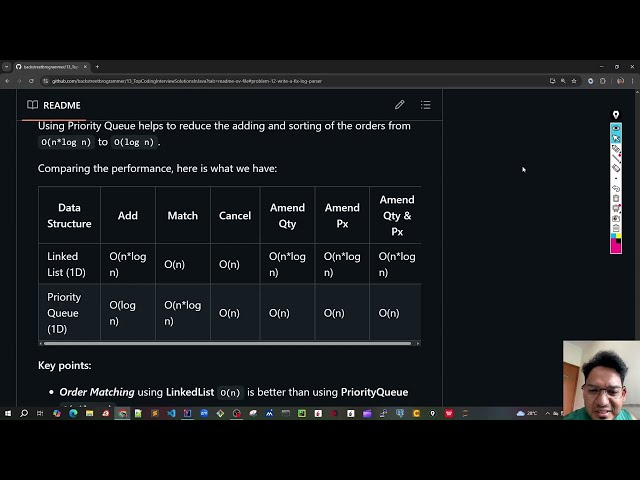Click the zoom magnifier icon in address bar
The image size is (640, 480).
point(563,81)
